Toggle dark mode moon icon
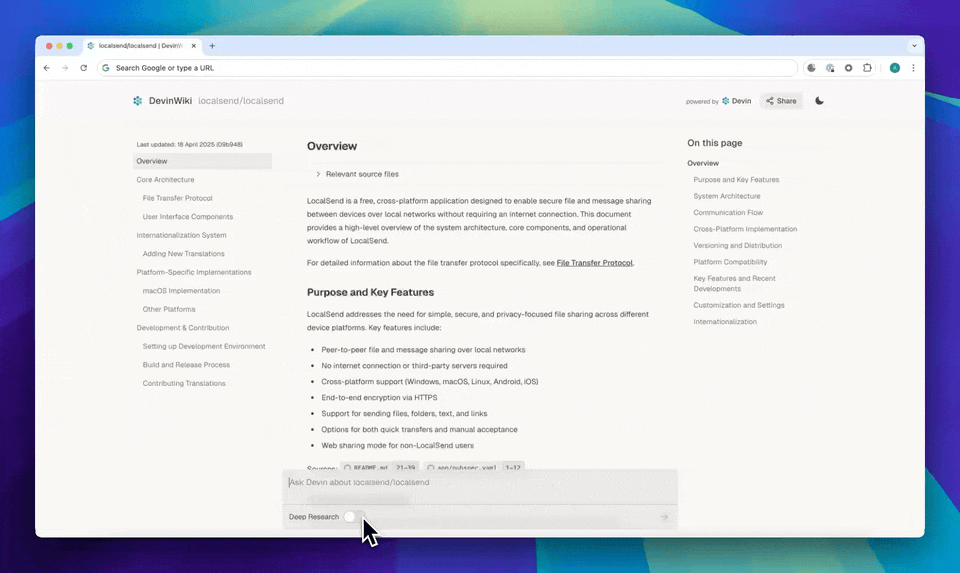 coord(819,101)
